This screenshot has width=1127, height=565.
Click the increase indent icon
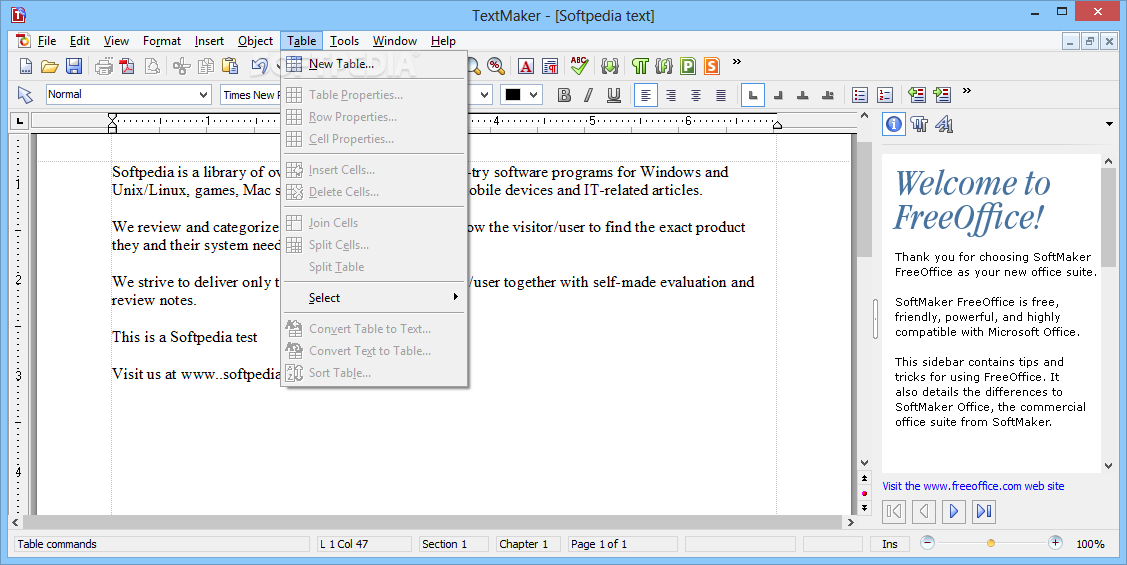(x=942, y=95)
